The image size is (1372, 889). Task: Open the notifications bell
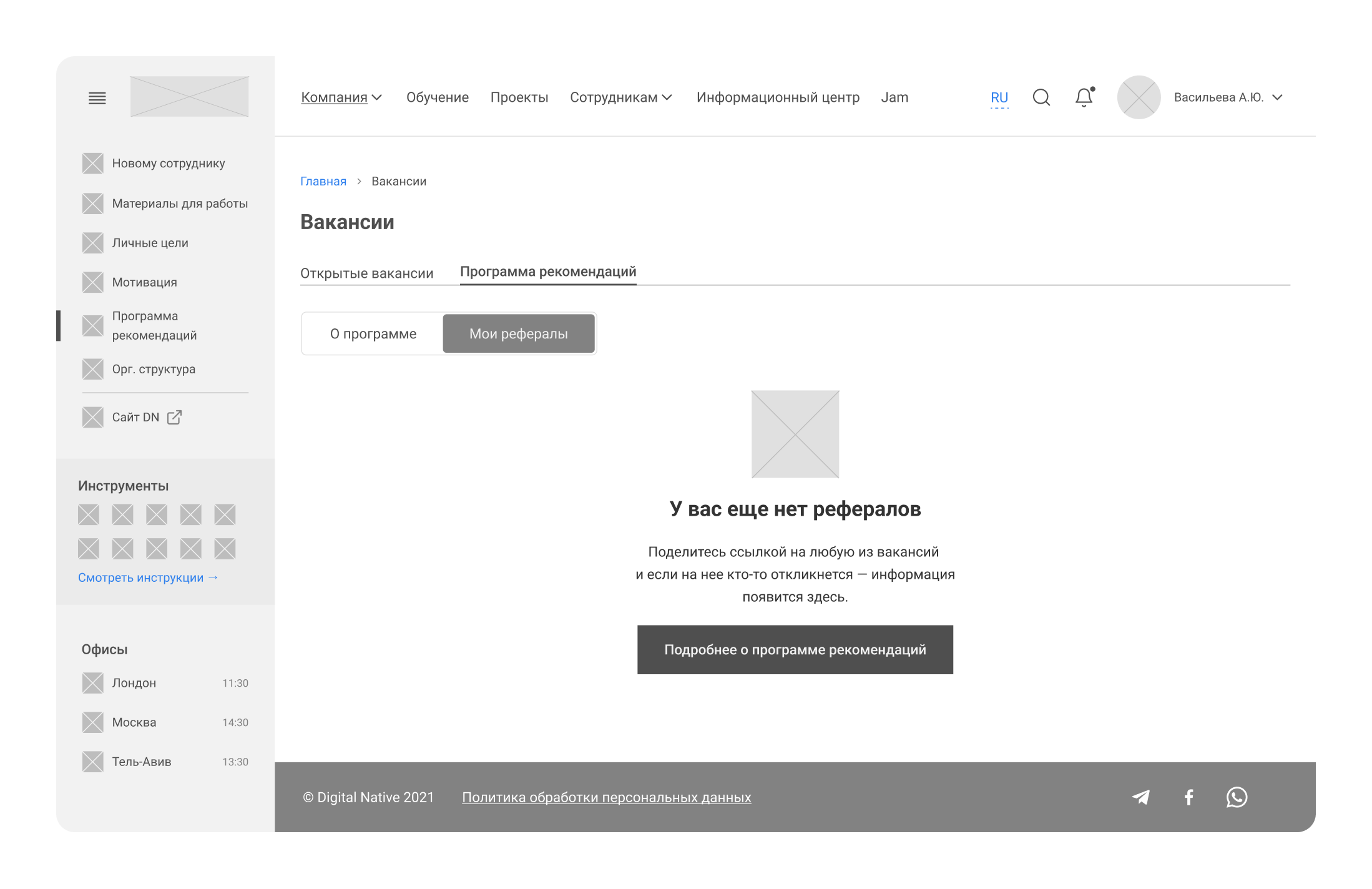point(1084,97)
